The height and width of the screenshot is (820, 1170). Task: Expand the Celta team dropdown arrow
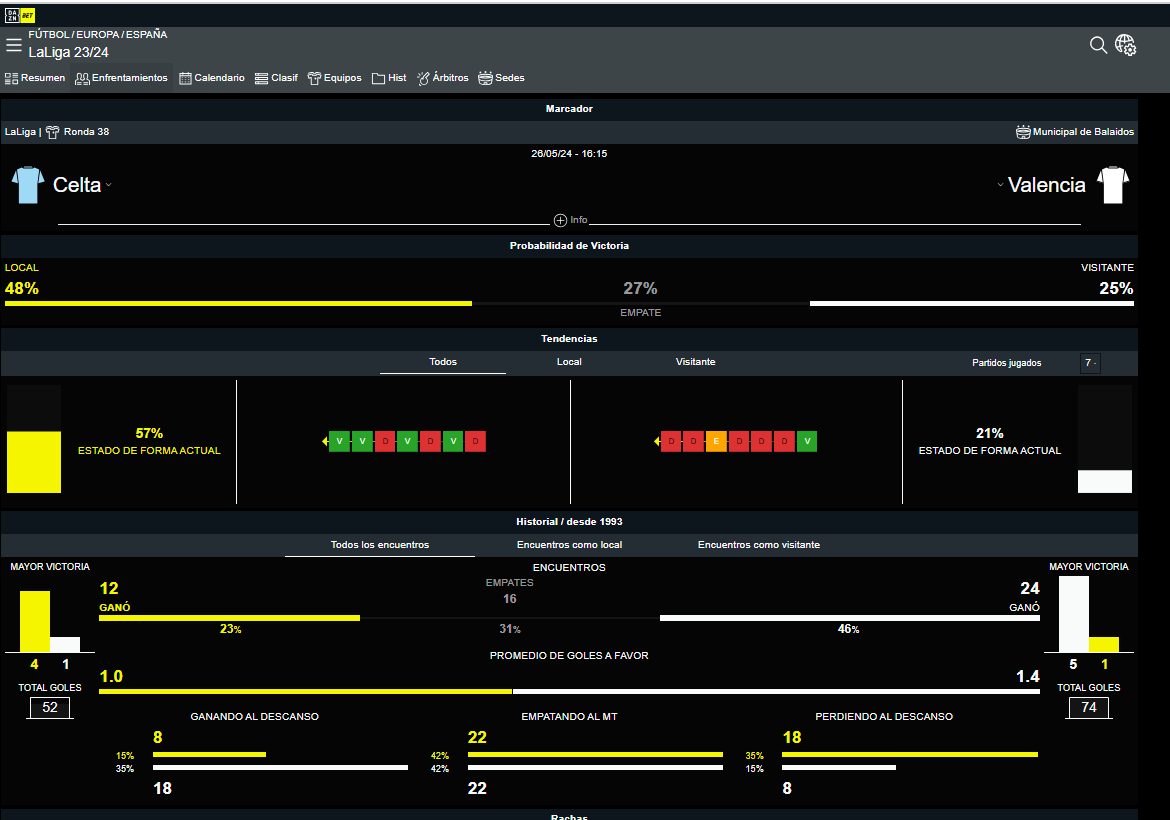pyautogui.click(x=109, y=185)
